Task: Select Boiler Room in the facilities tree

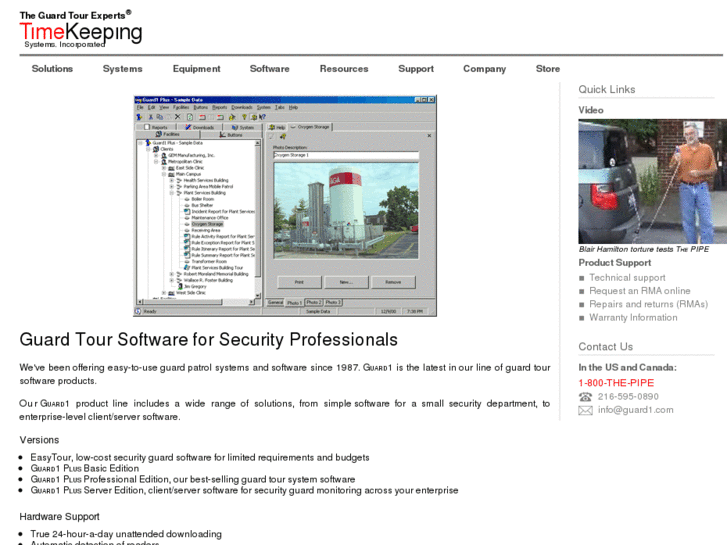Action: pyautogui.click(x=203, y=199)
